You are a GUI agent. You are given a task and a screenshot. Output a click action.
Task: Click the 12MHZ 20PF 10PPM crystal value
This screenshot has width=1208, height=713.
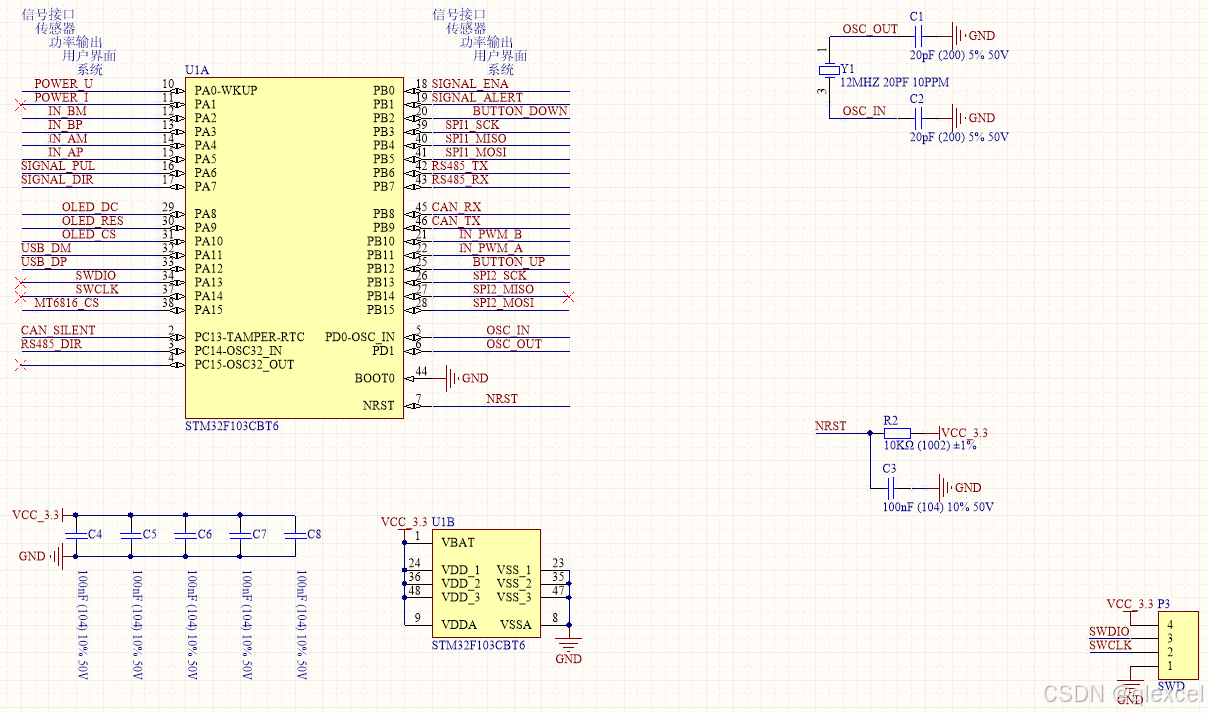tap(894, 83)
